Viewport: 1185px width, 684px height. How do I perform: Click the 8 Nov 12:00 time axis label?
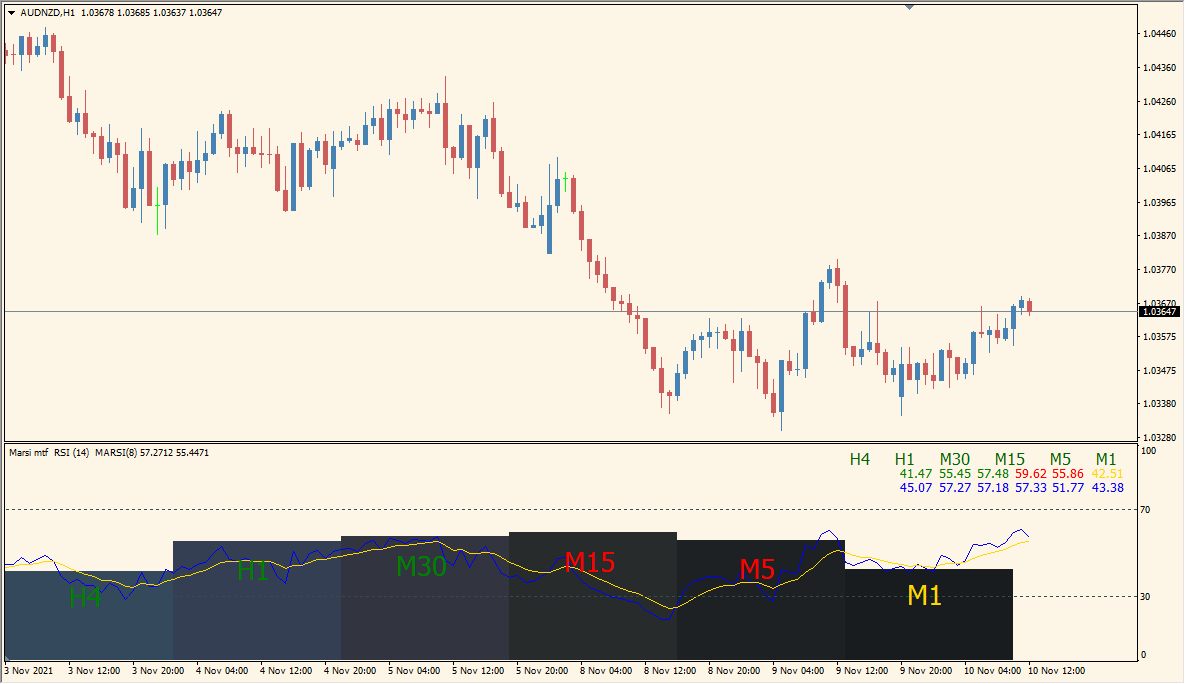click(670, 670)
